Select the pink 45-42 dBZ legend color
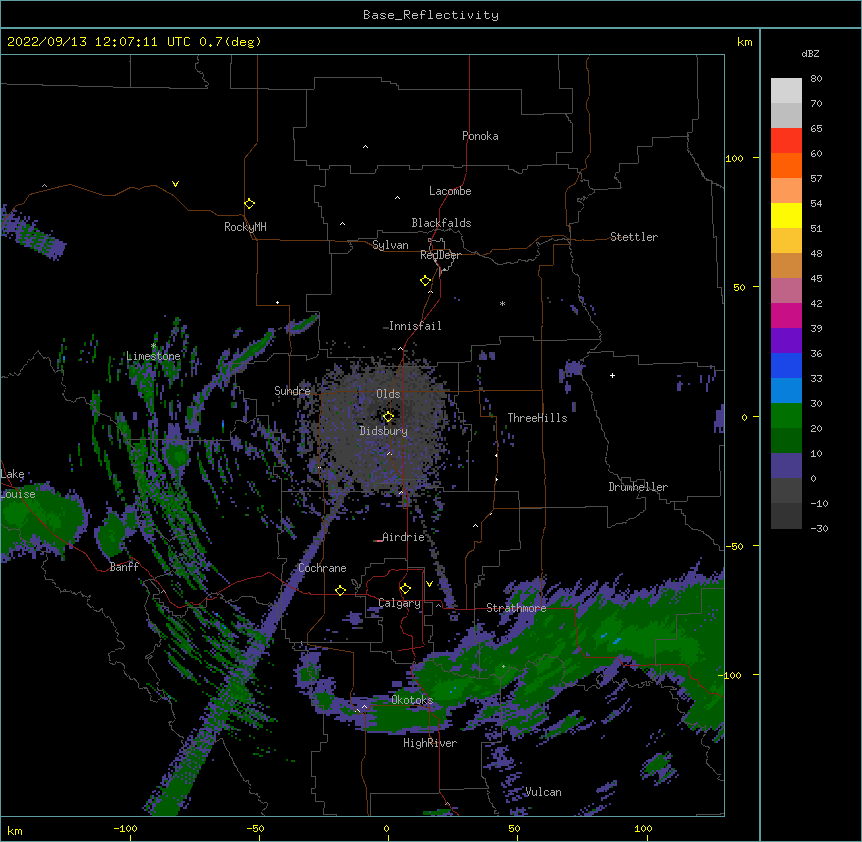 tap(786, 291)
